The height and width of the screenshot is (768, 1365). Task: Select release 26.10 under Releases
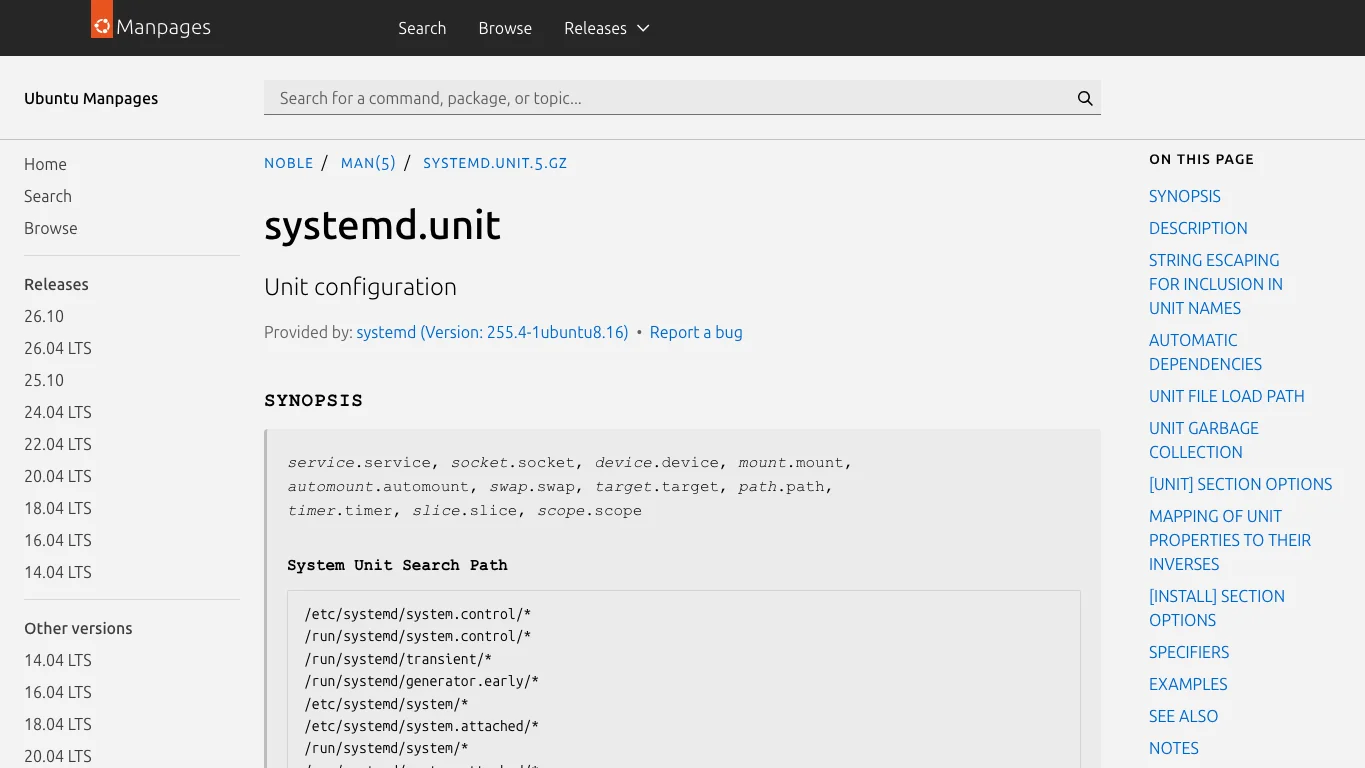click(x=44, y=316)
